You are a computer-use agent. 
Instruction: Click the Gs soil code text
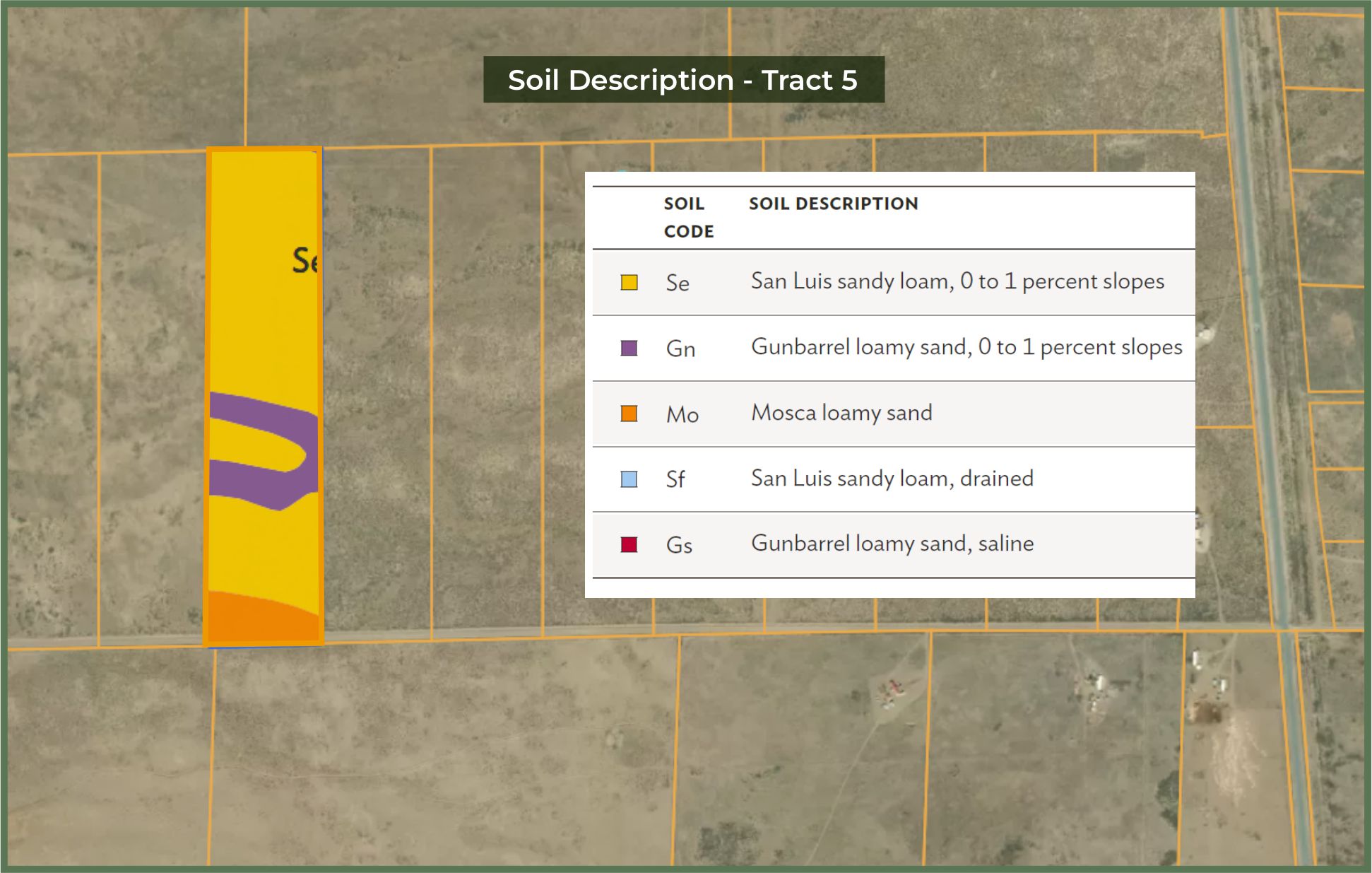pyautogui.click(x=678, y=546)
